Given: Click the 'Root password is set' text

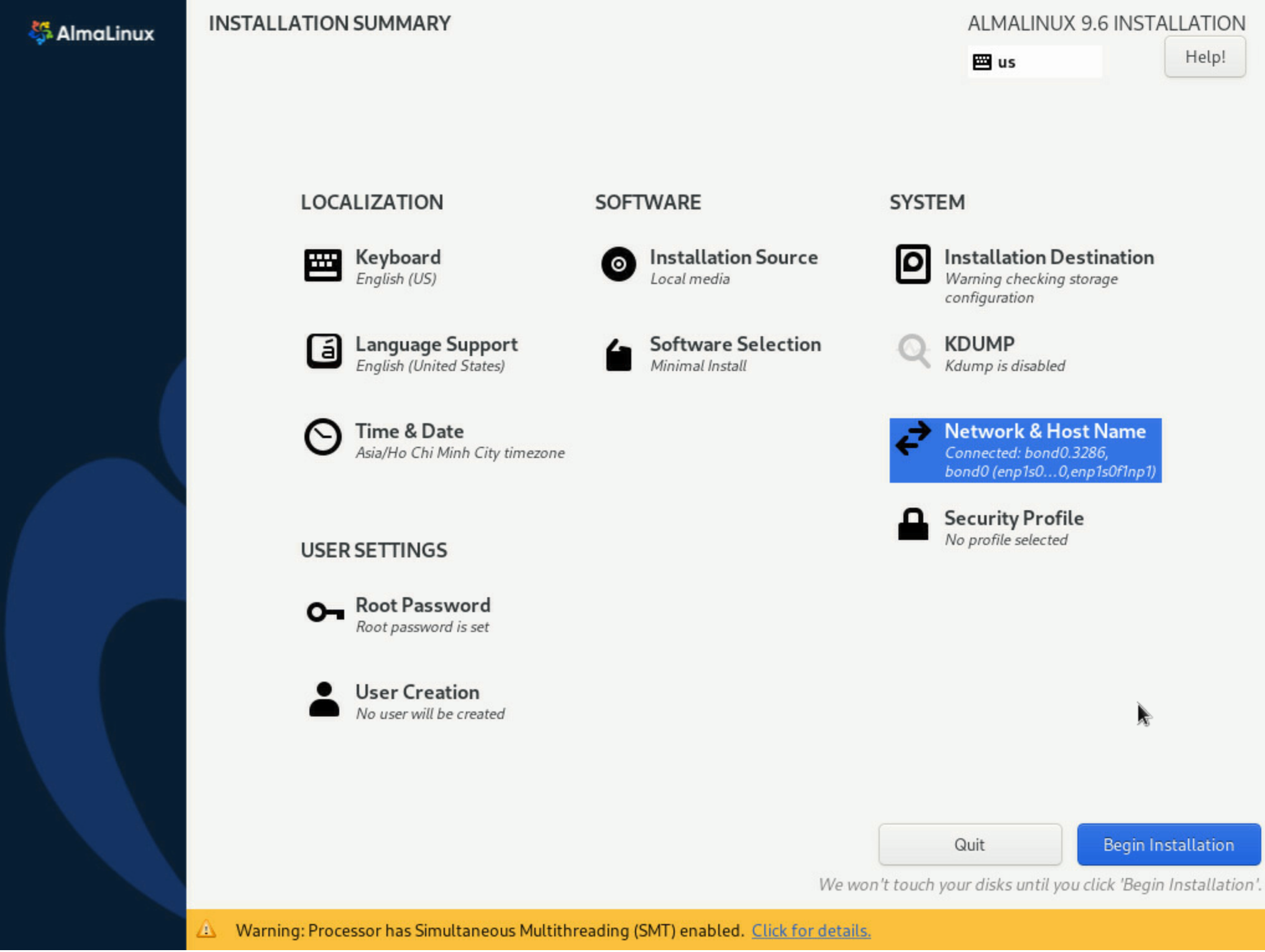Looking at the screenshot, I should coord(422,627).
